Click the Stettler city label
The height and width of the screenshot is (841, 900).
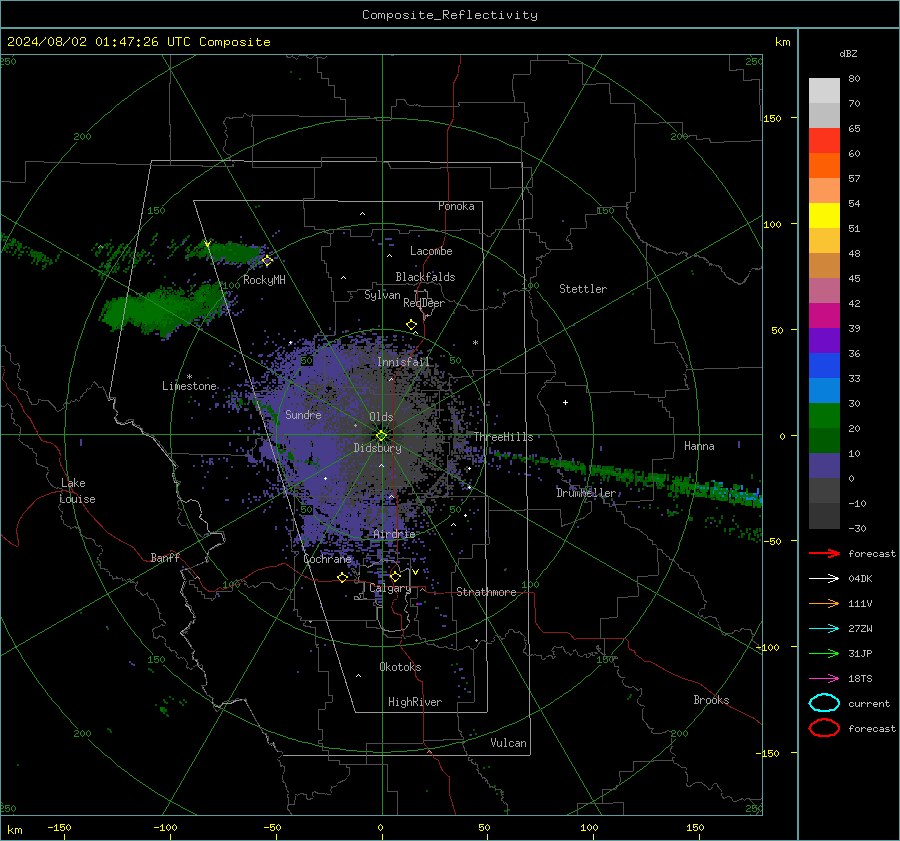click(x=583, y=289)
